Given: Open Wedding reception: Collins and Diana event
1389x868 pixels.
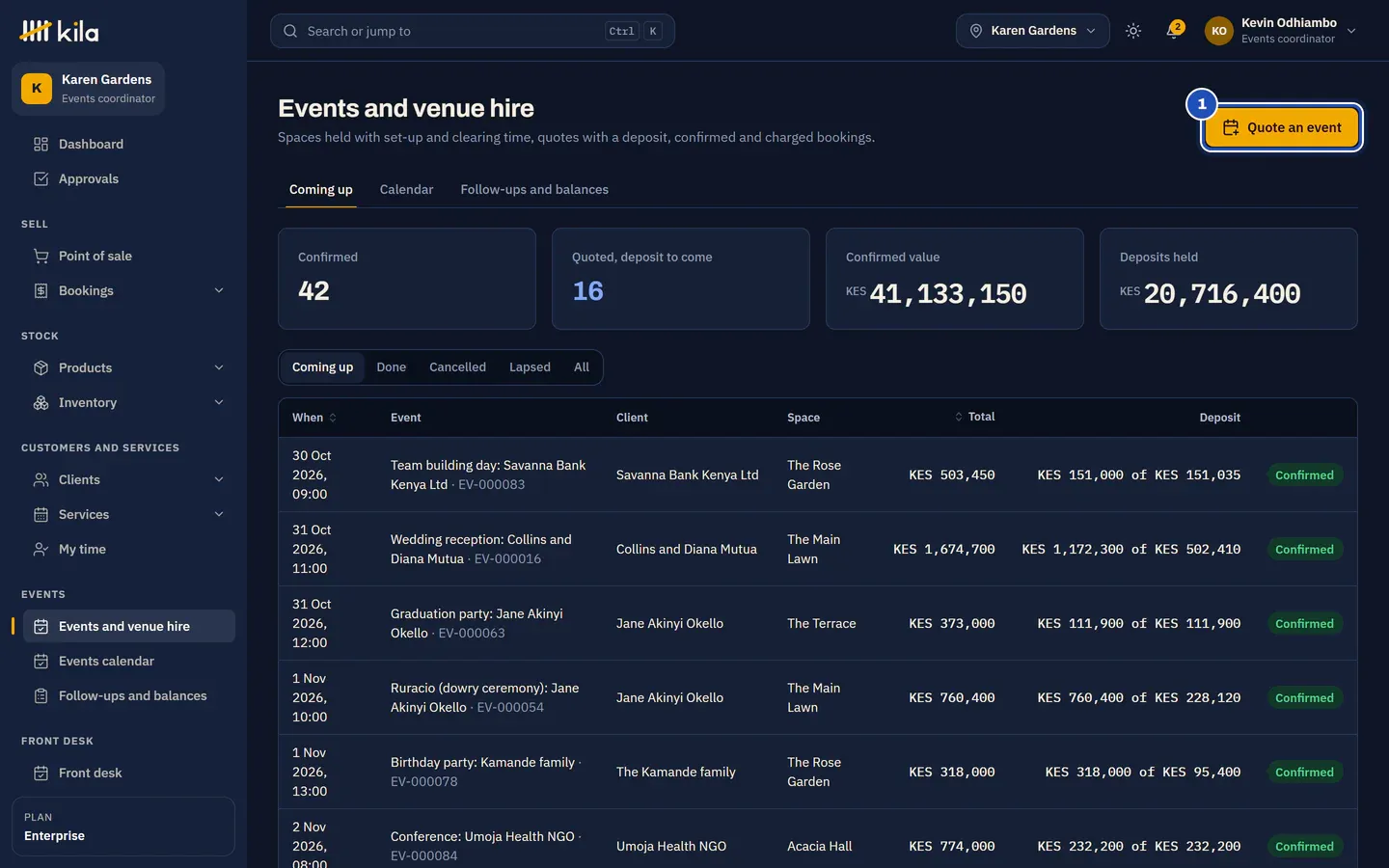Looking at the screenshot, I should (481, 549).
